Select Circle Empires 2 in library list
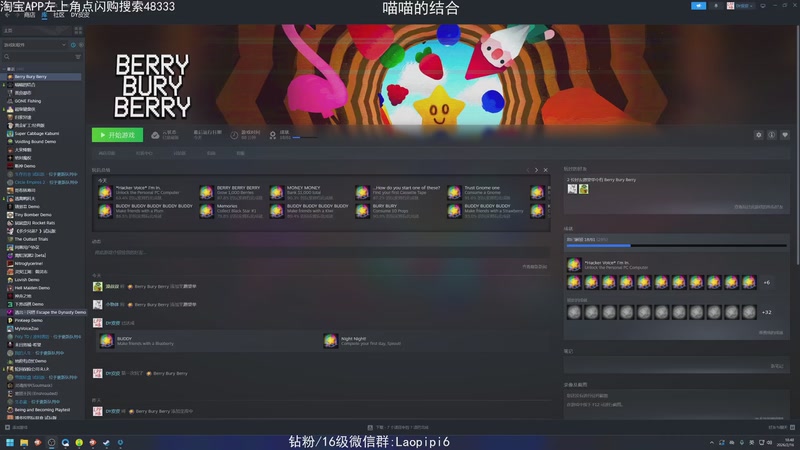 tap(42, 182)
